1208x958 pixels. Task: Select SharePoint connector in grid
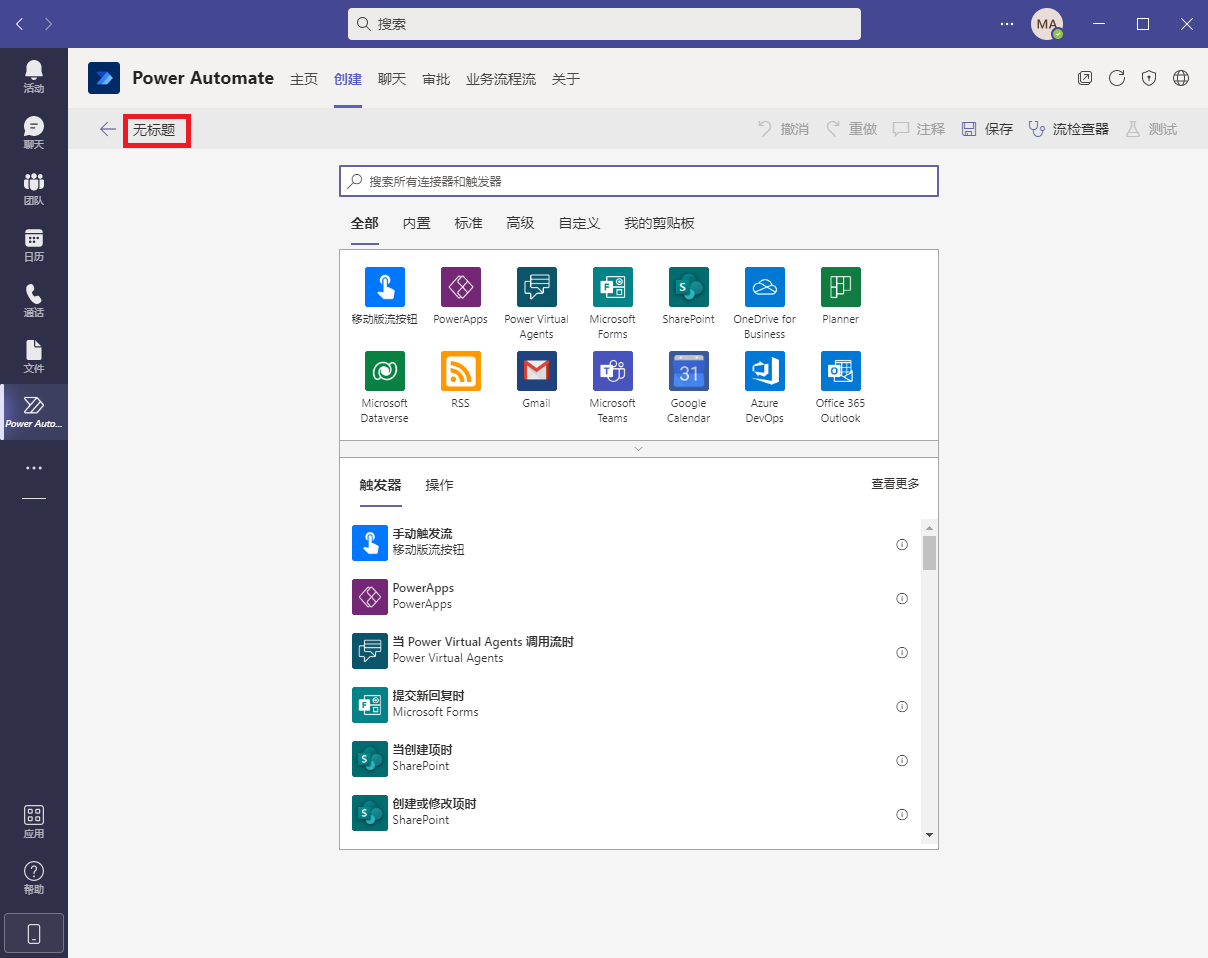(x=689, y=287)
